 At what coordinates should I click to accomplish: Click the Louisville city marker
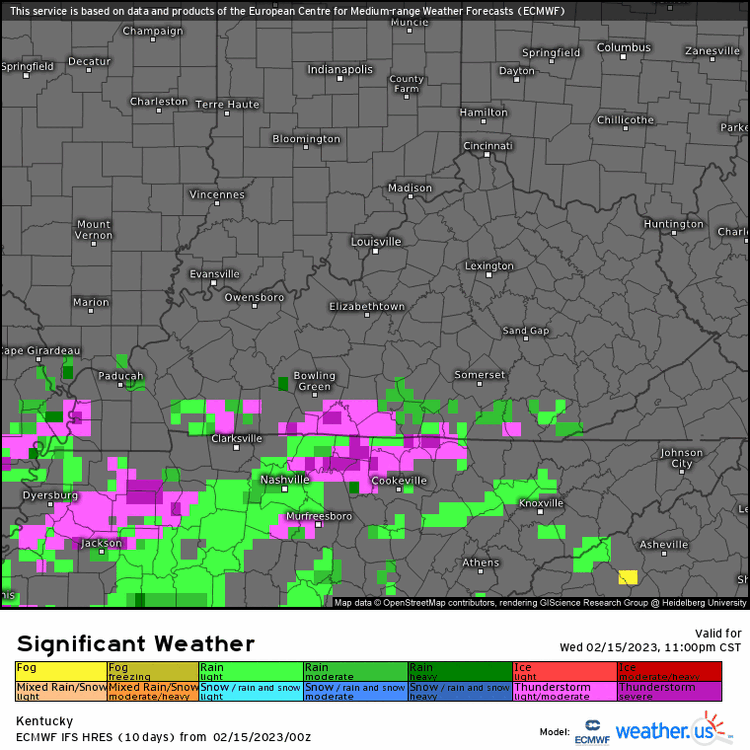375,251
